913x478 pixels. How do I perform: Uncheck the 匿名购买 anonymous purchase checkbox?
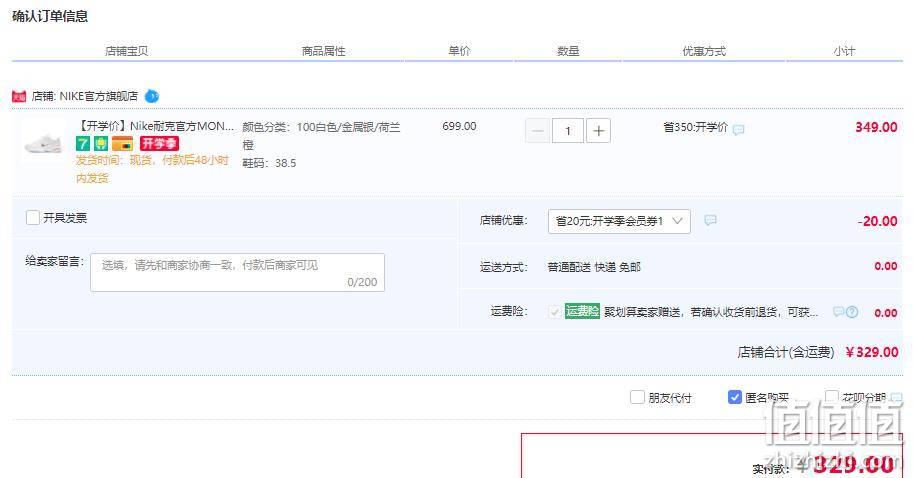[x=734, y=398]
